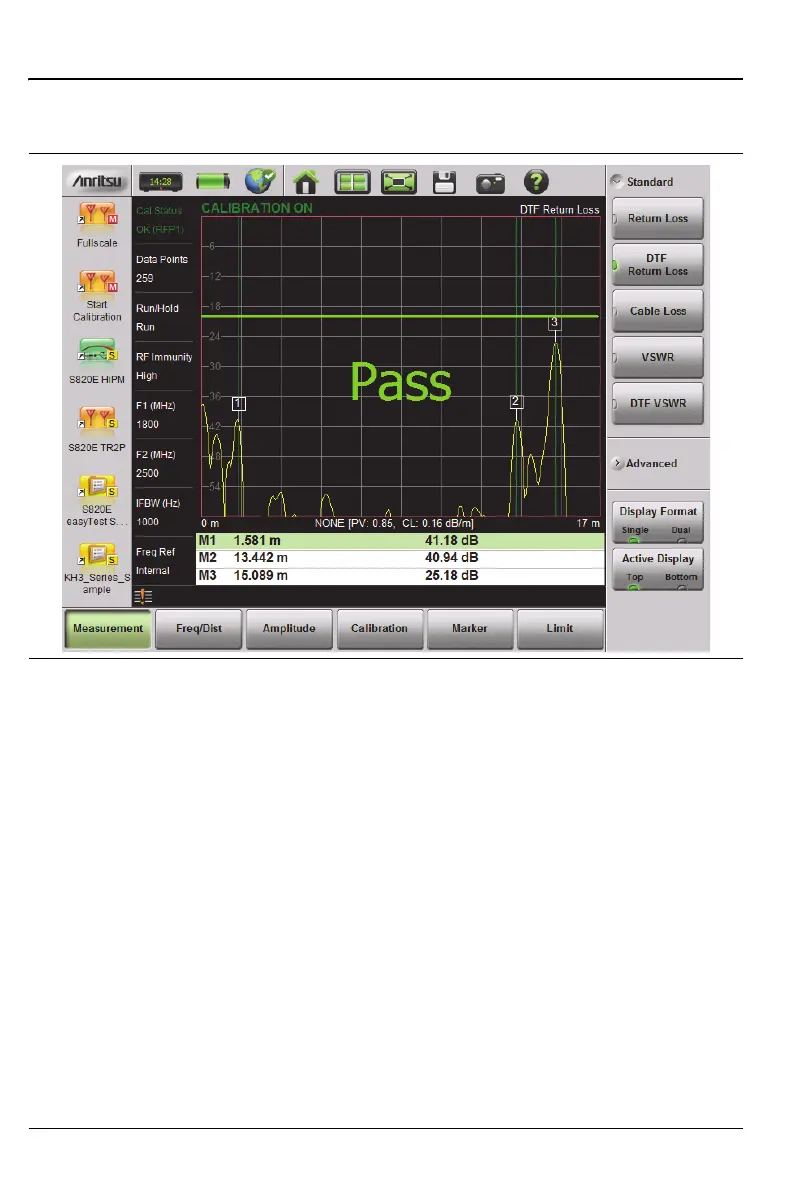Toggle the full-screen display icon

pyautogui.click(x=399, y=182)
